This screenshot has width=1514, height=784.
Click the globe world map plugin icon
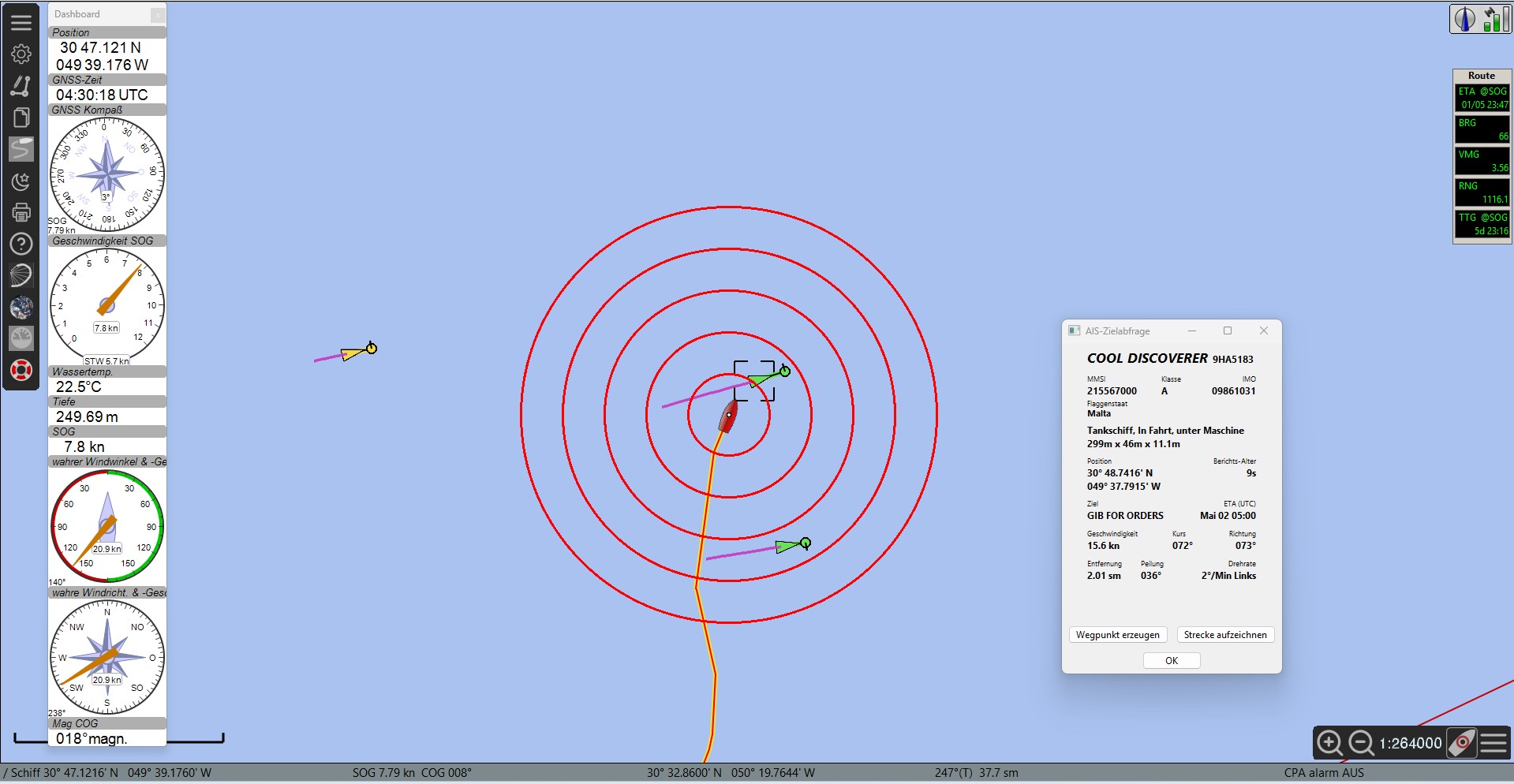21,307
